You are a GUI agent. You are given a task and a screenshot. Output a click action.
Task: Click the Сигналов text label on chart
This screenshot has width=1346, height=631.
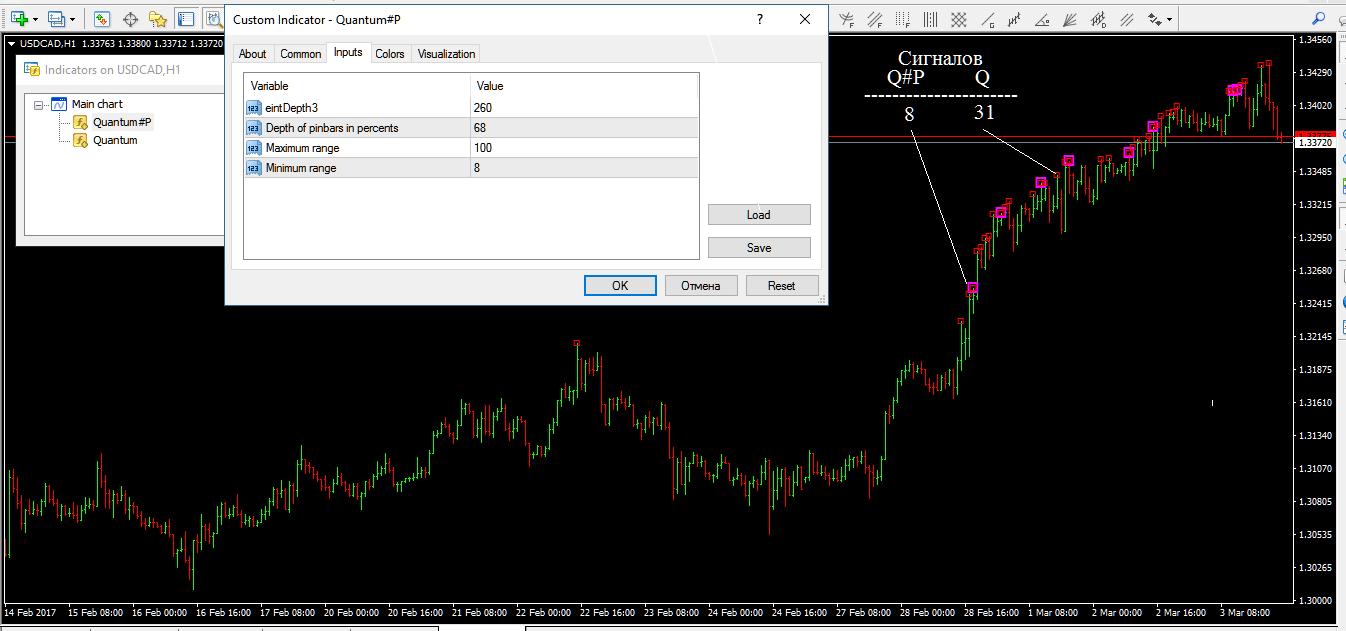940,59
